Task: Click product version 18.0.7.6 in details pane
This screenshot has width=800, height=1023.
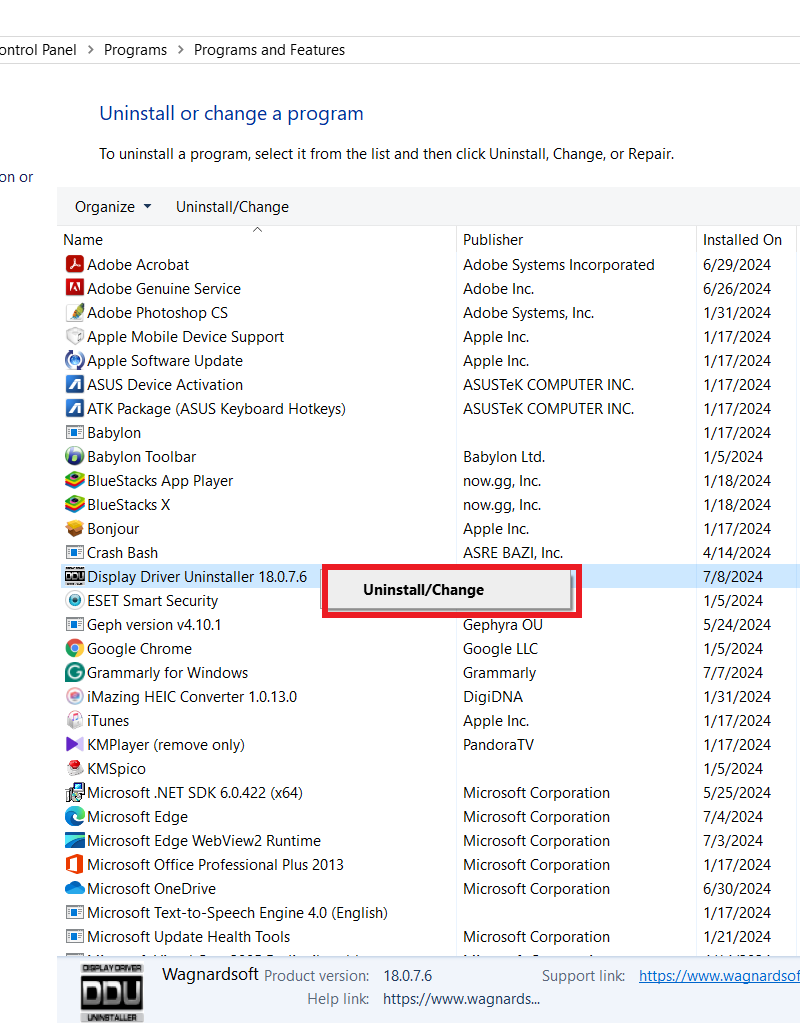Action: tap(408, 975)
